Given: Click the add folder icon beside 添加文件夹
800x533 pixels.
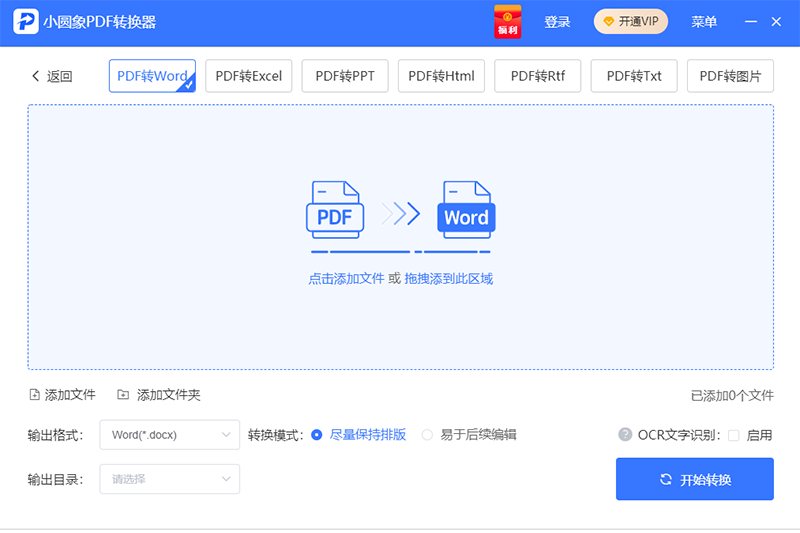Looking at the screenshot, I should pos(123,395).
